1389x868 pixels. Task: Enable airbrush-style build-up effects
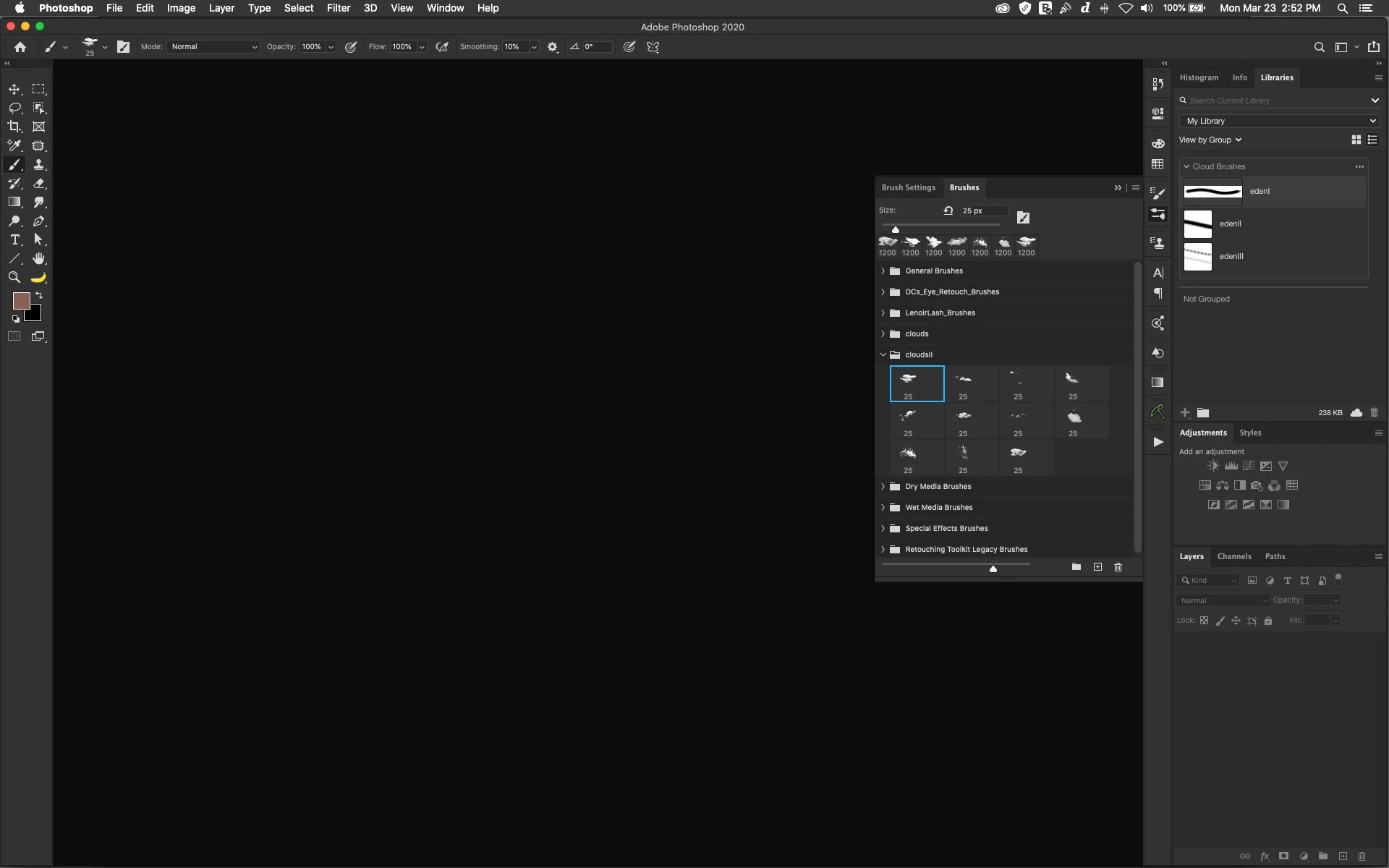coord(442,47)
